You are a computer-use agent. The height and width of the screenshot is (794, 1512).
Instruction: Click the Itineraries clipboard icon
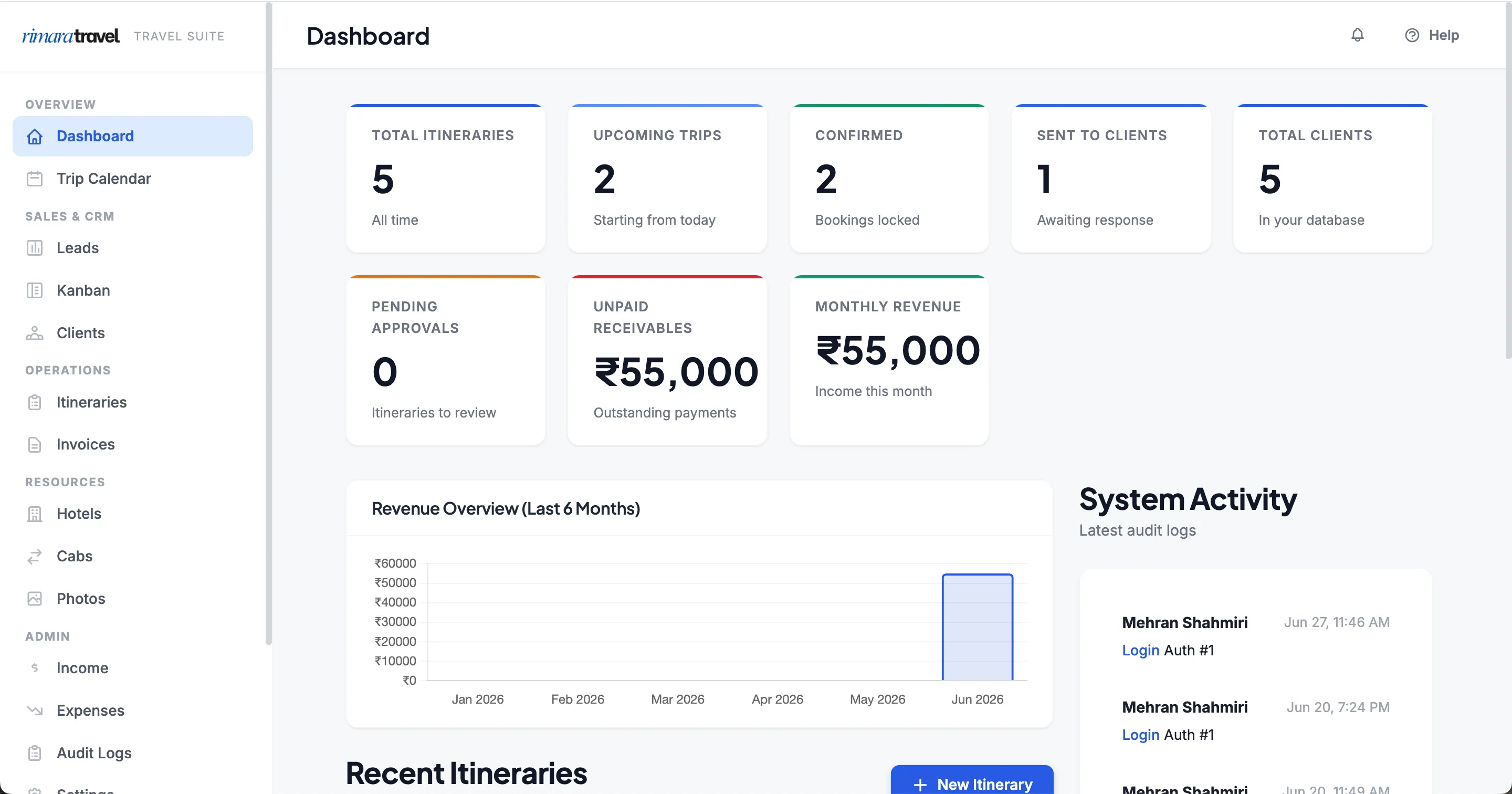[35, 402]
